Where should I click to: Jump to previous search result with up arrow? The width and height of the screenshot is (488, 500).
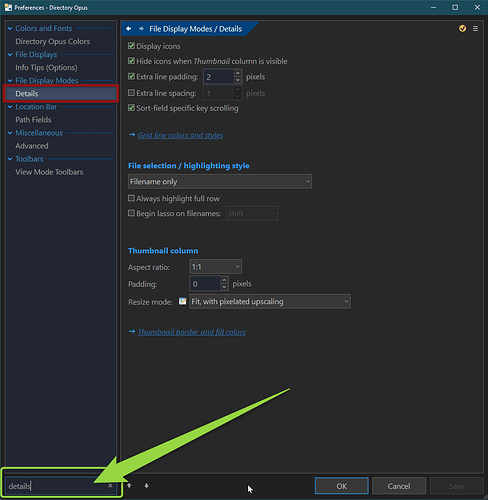[x=129, y=486]
